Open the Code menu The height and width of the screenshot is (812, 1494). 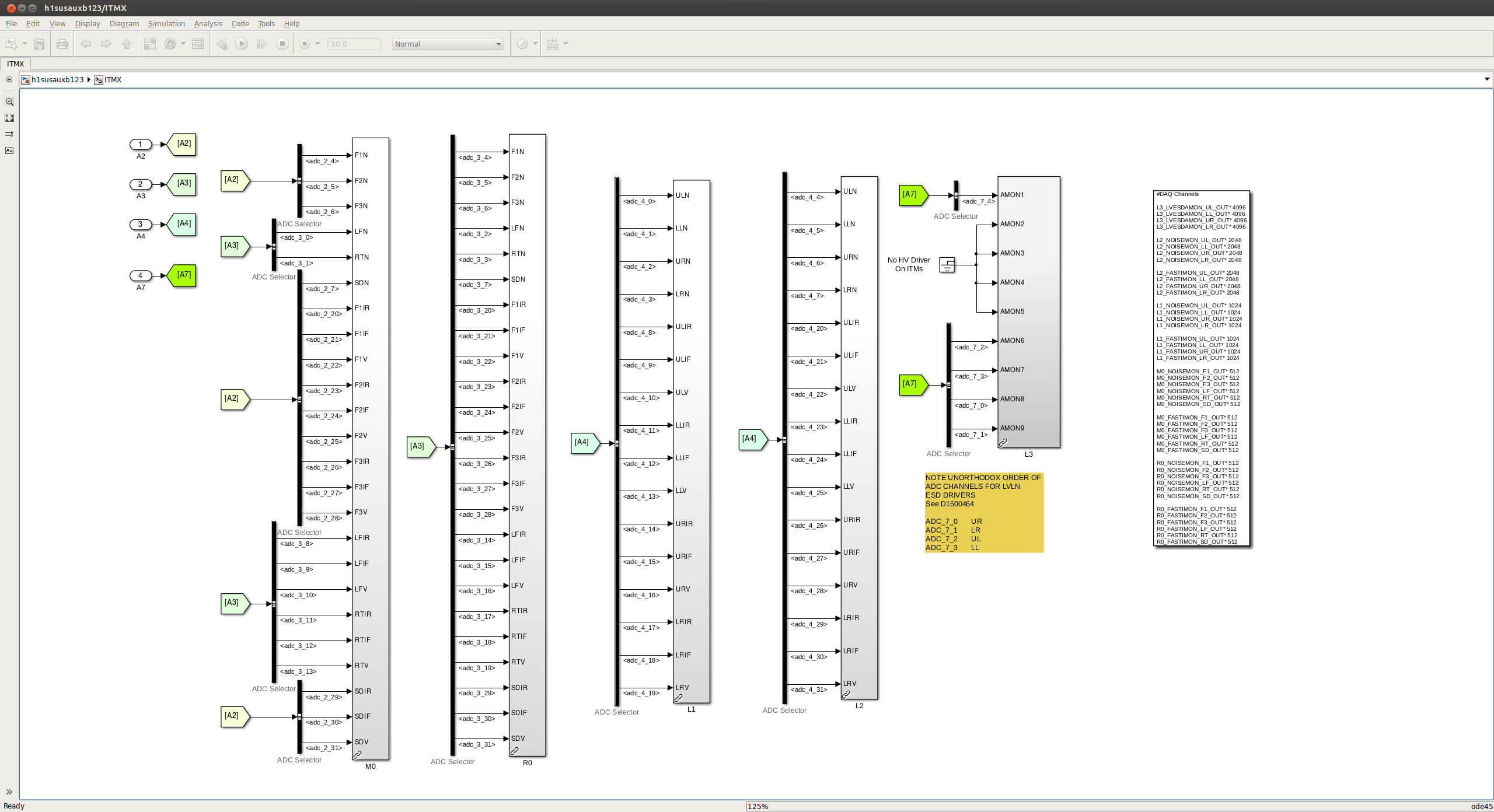pyautogui.click(x=240, y=23)
